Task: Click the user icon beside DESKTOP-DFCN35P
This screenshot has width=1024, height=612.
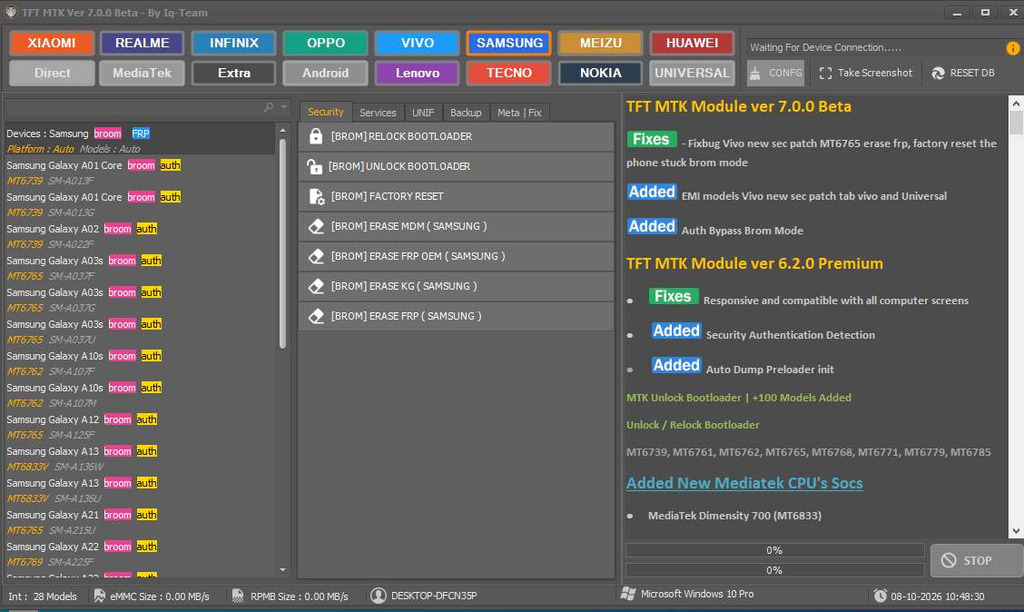Action: pyautogui.click(x=378, y=596)
